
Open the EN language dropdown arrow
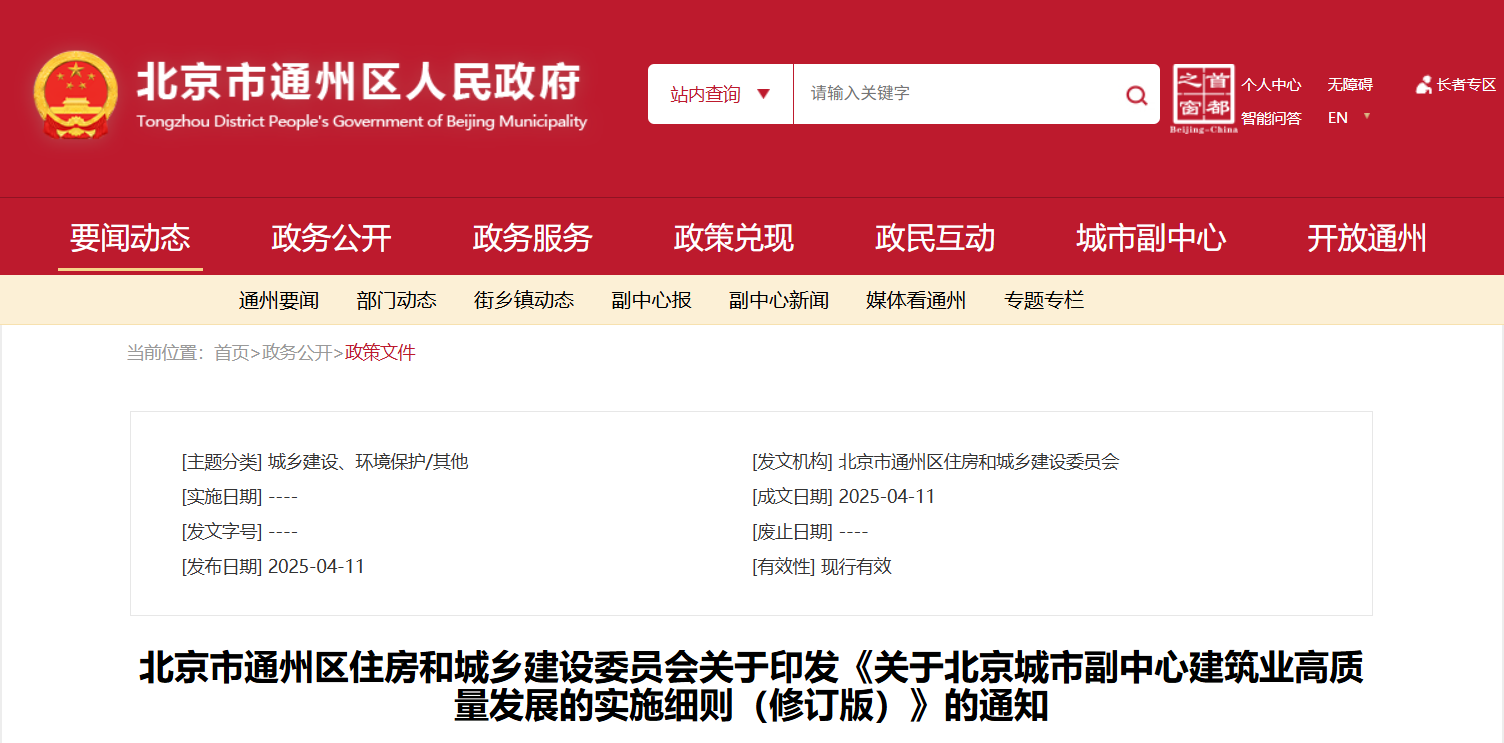coord(1367,116)
